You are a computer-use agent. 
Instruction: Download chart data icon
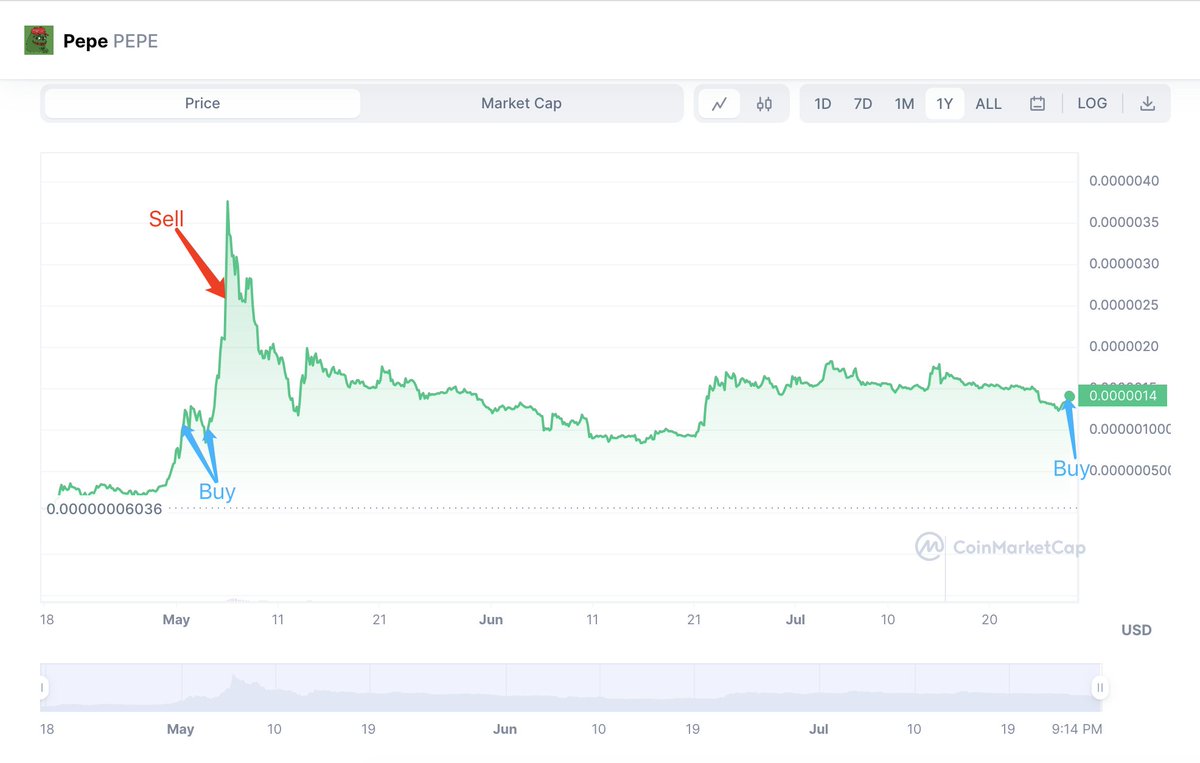(x=1147, y=104)
